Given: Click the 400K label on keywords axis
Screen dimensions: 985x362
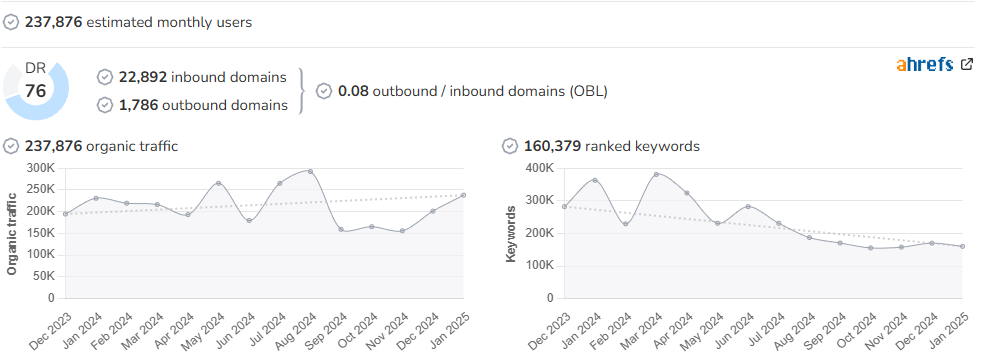Looking at the screenshot, I should point(540,168).
